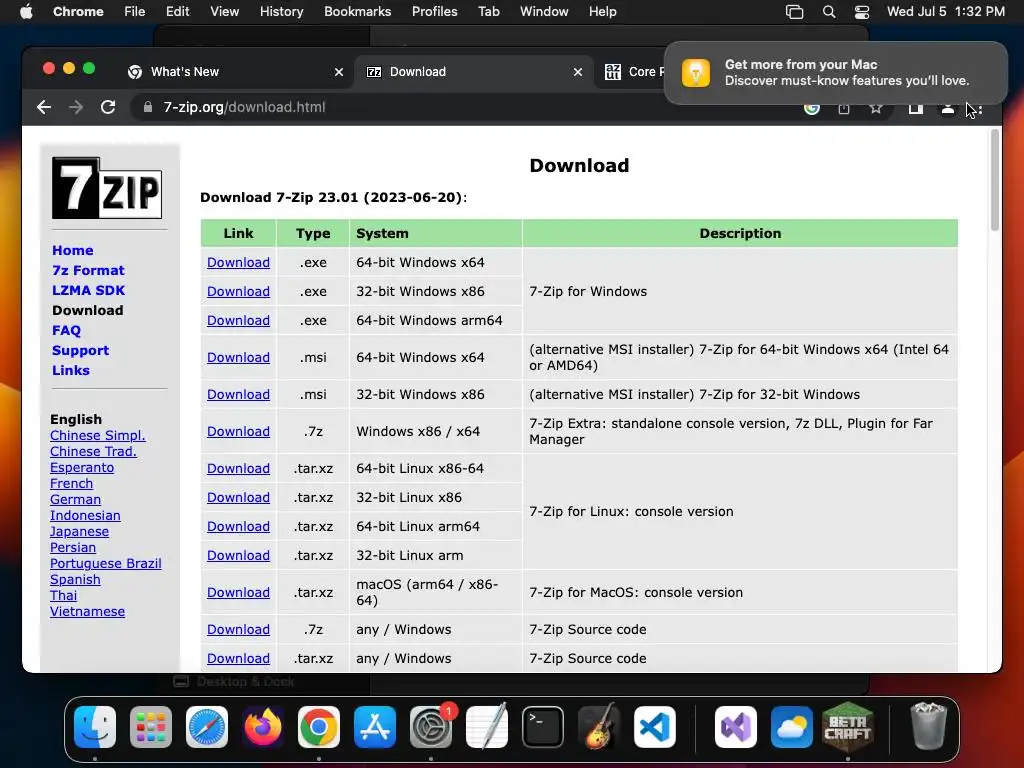Open the Weather app from the Dock

pyautogui.click(x=792, y=727)
